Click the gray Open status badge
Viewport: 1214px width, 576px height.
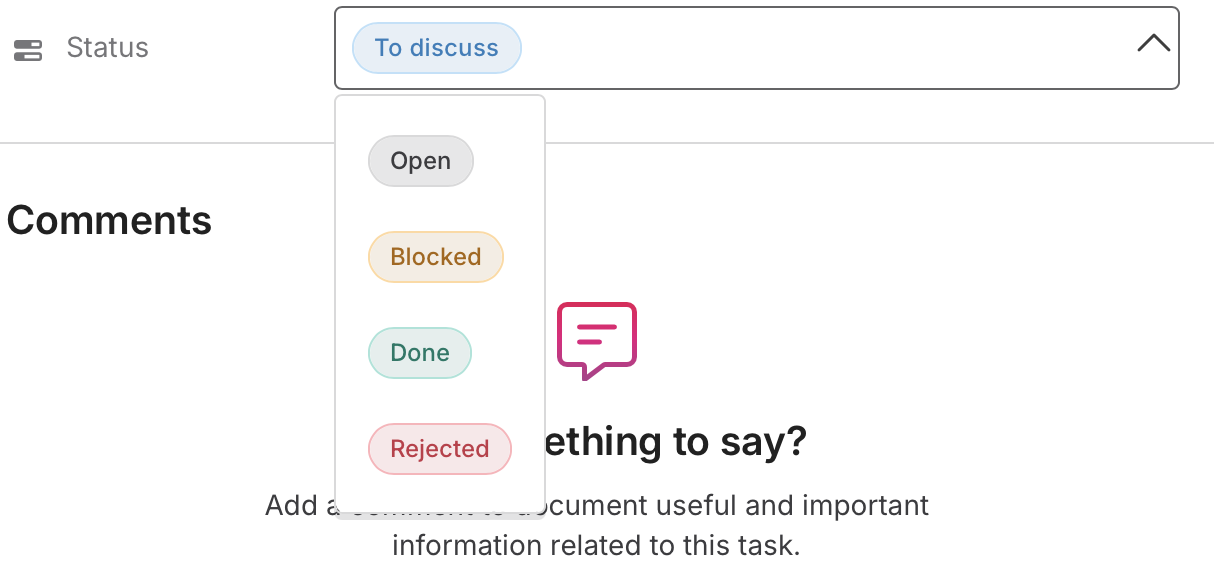[421, 161]
